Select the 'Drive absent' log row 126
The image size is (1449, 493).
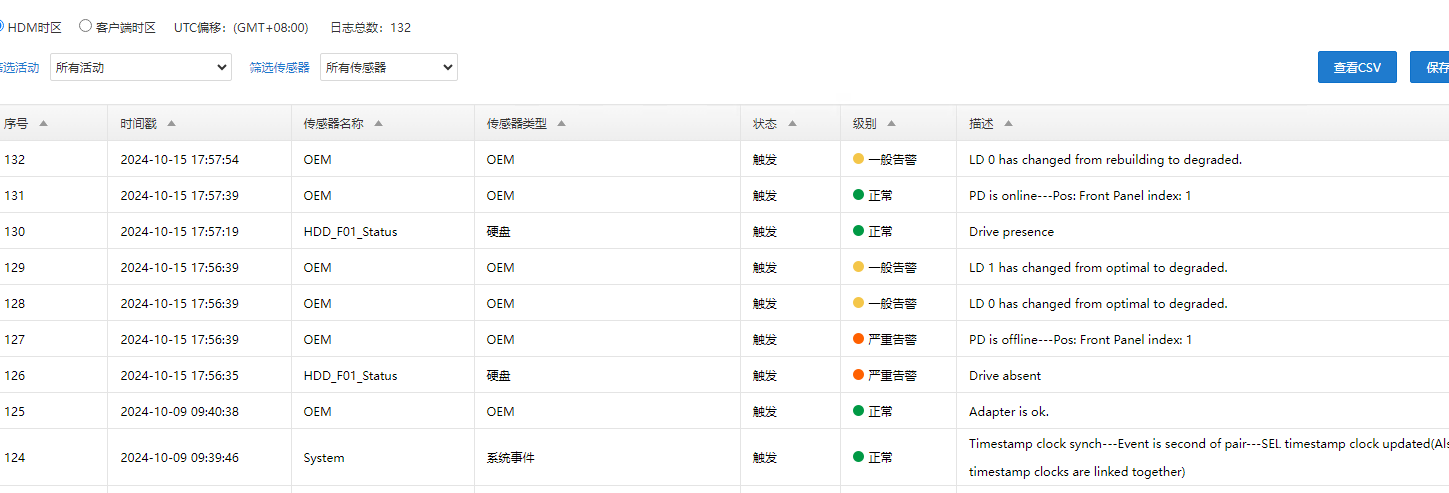coord(1005,376)
